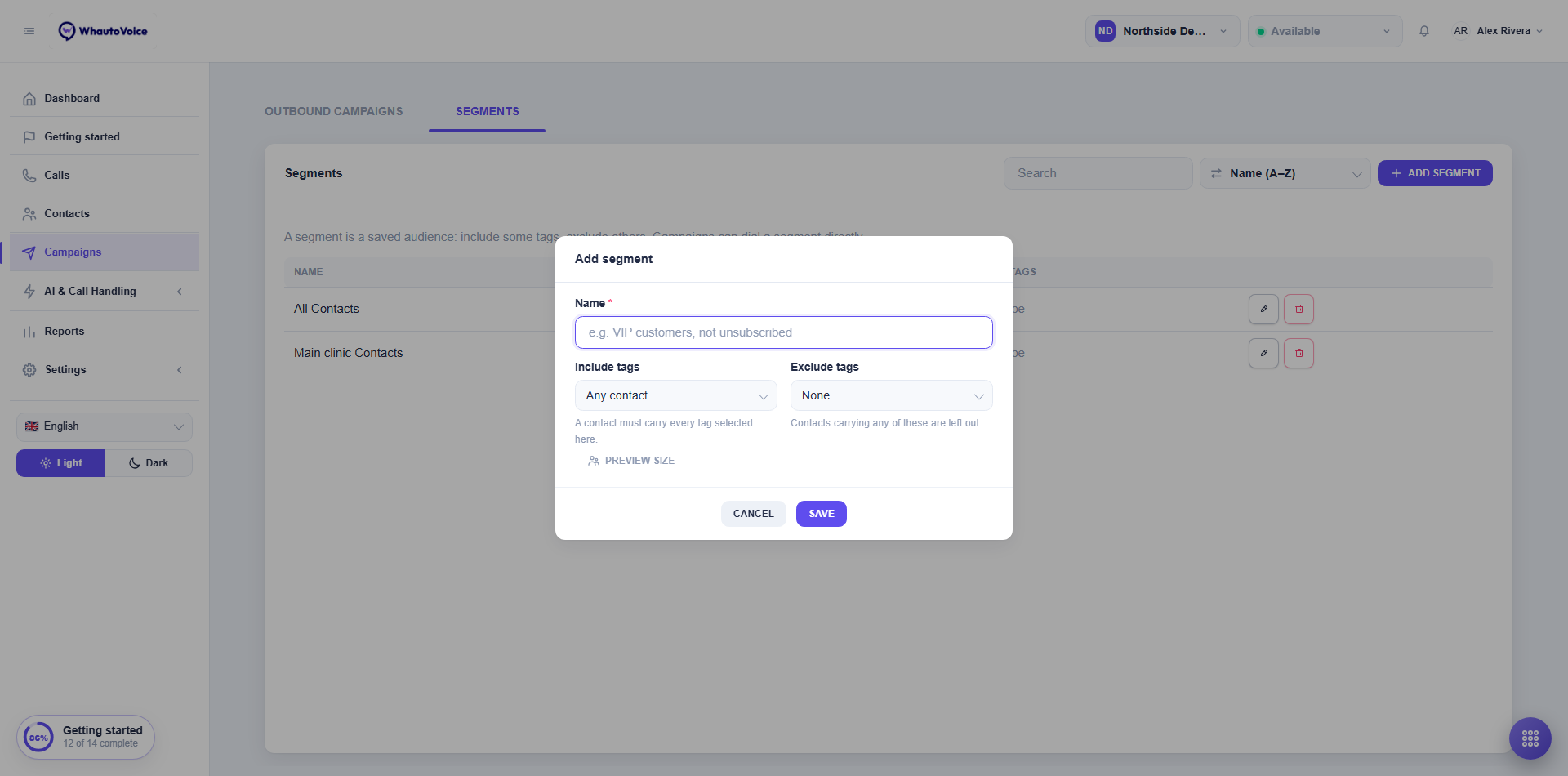This screenshot has height=776, width=1568.
Task: Open notifications bell icon
Action: (x=1423, y=31)
